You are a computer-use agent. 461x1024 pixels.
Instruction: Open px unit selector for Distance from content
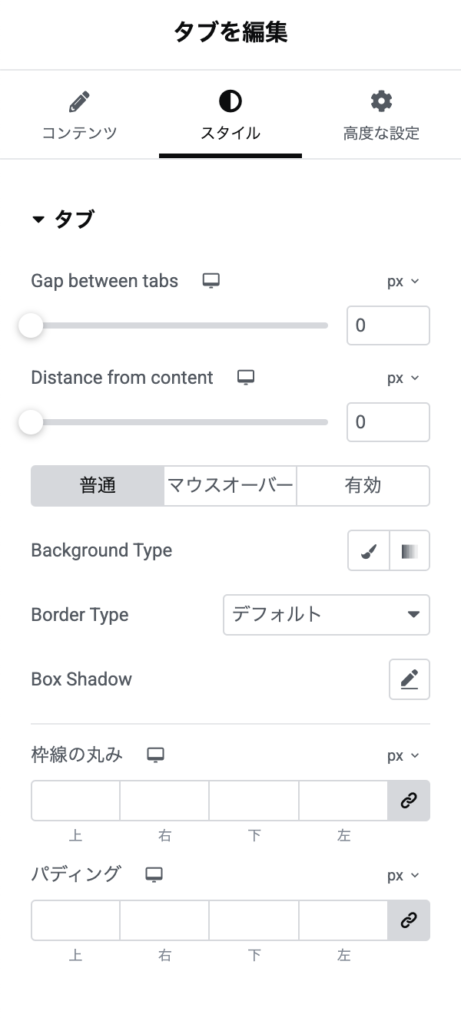403,378
